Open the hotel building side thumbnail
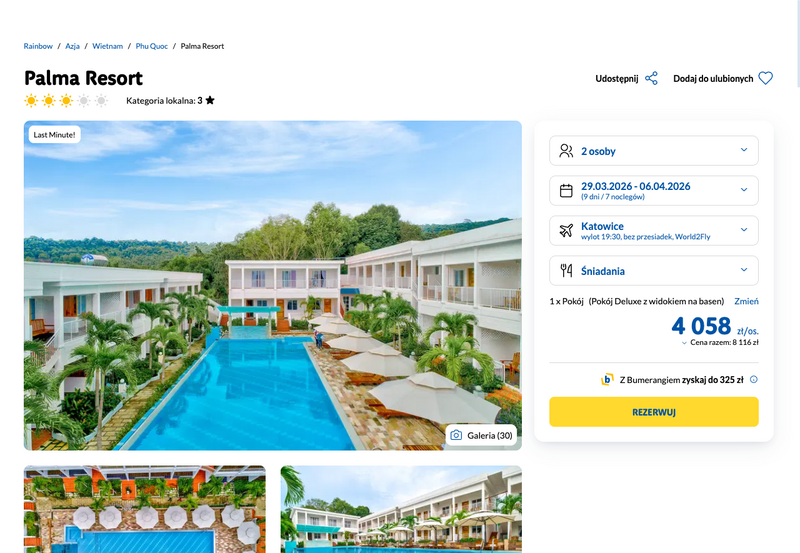The width and height of the screenshot is (800, 553). 401,509
